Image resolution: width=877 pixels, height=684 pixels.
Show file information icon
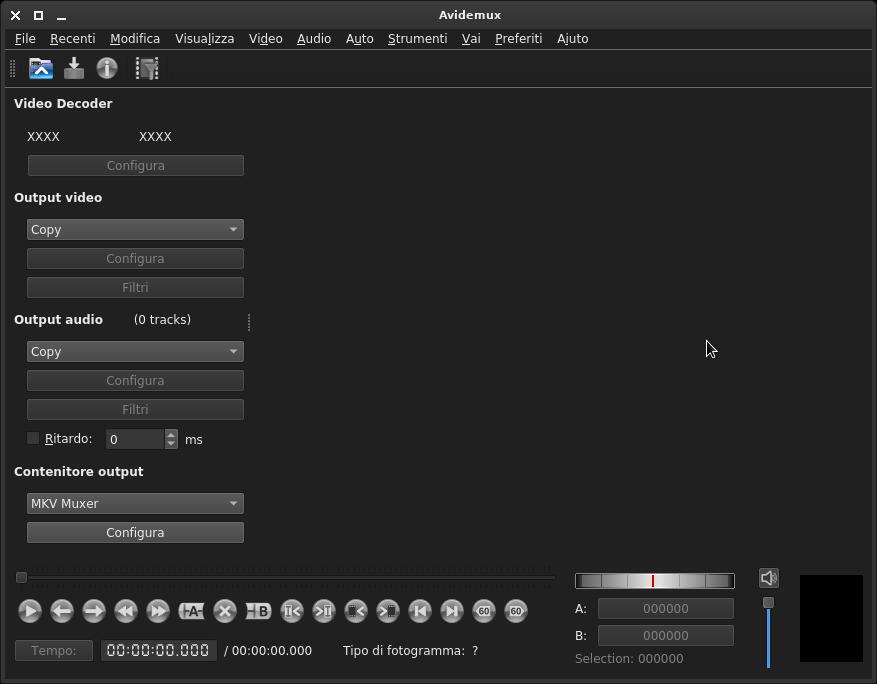point(107,68)
